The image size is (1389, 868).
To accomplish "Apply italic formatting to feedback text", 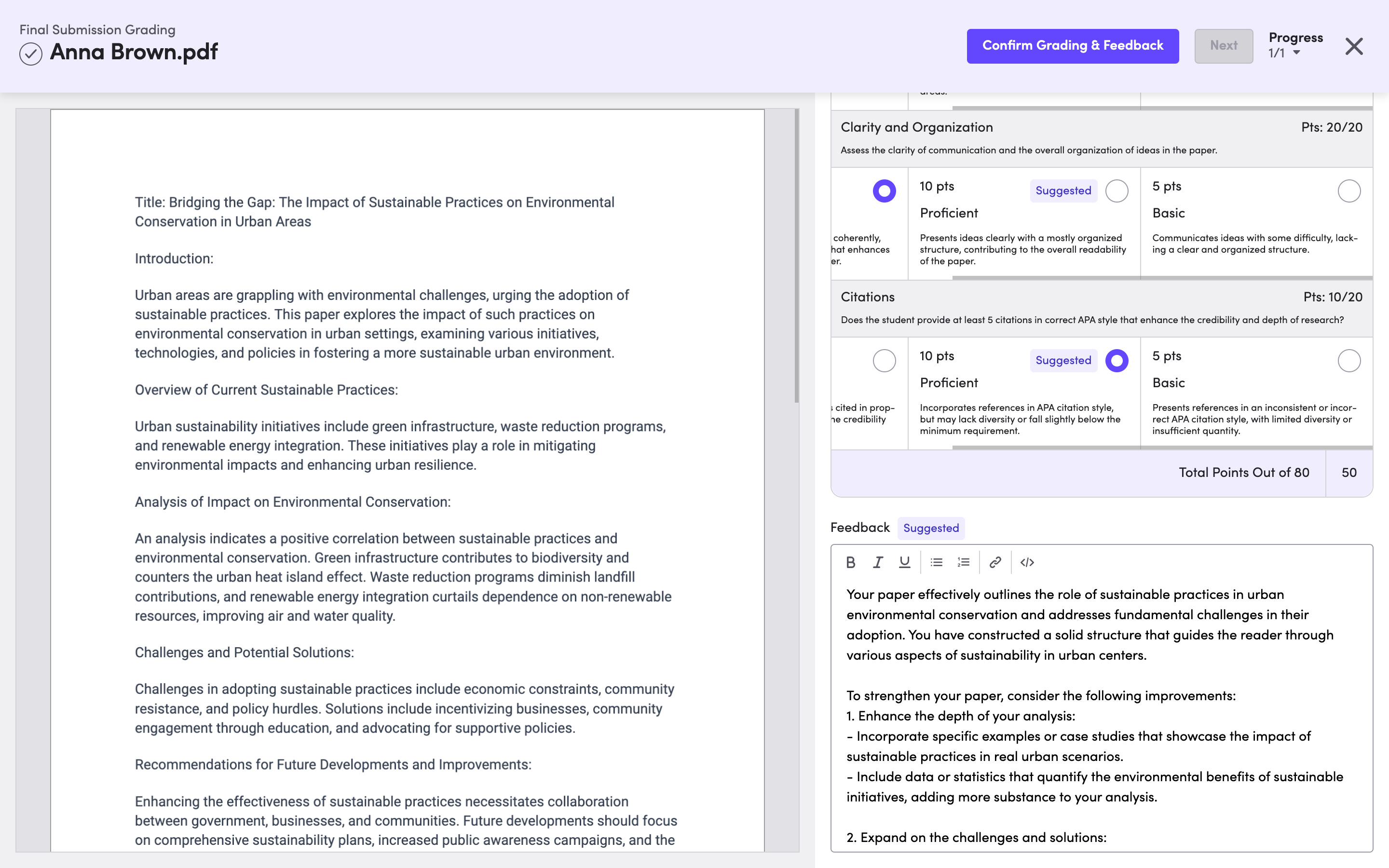I will click(x=878, y=563).
